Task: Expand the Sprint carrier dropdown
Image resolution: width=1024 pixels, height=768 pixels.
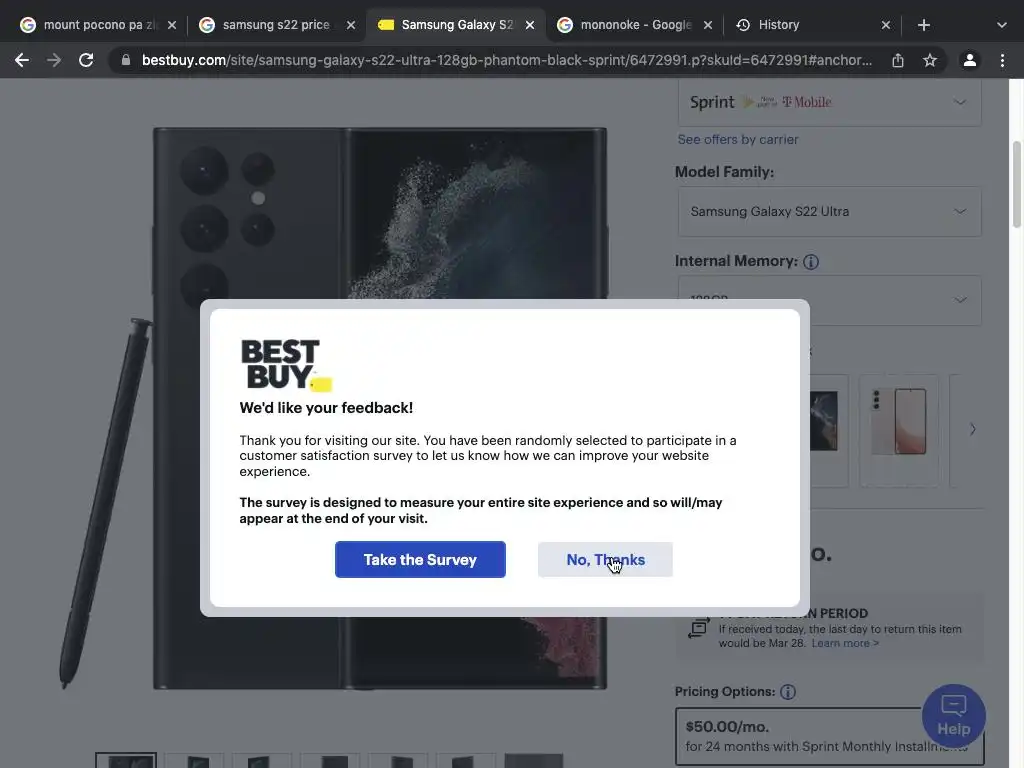Action: pos(829,102)
